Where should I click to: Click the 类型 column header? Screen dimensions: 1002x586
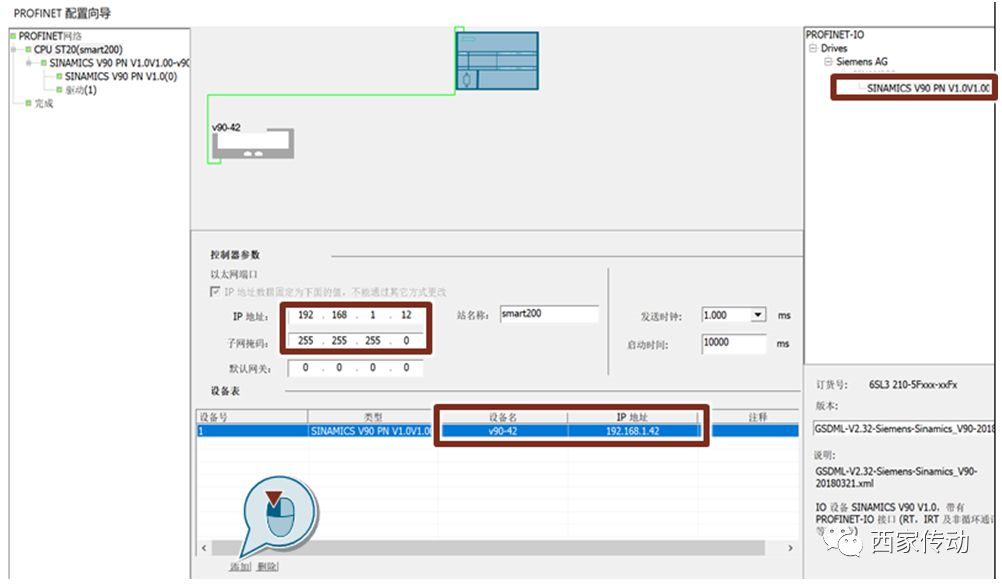[x=372, y=417]
